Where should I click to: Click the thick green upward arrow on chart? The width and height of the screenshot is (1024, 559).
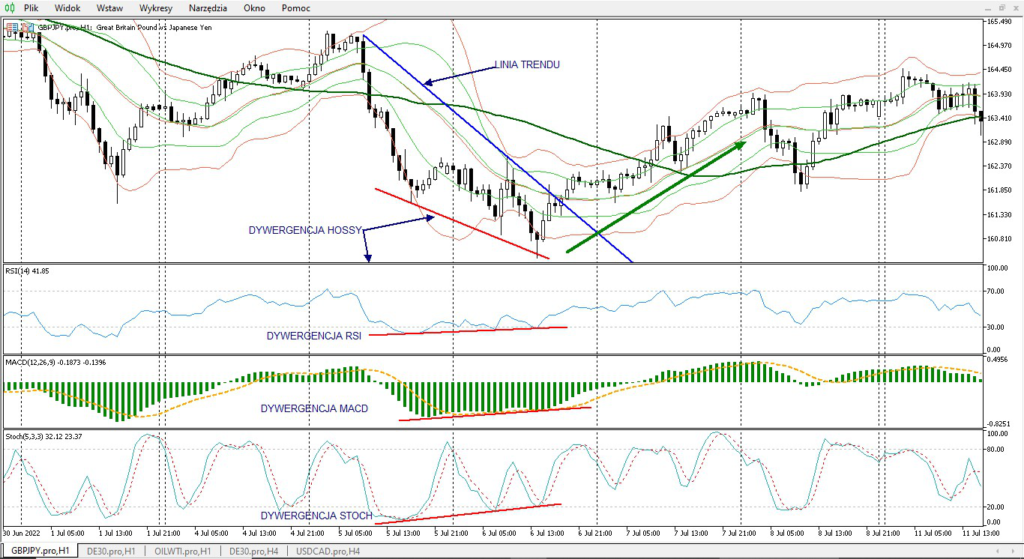click(x=656, y=196)
